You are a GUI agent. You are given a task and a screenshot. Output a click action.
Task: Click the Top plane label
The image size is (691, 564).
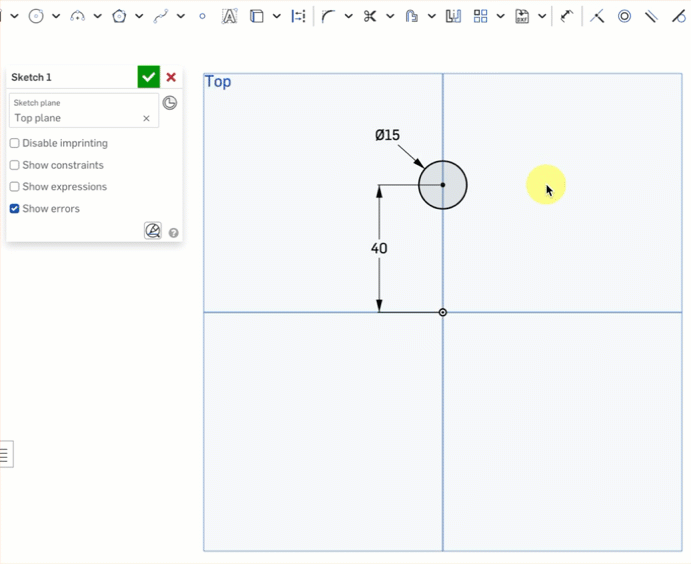pyautogui.click(x=218, y=82)
